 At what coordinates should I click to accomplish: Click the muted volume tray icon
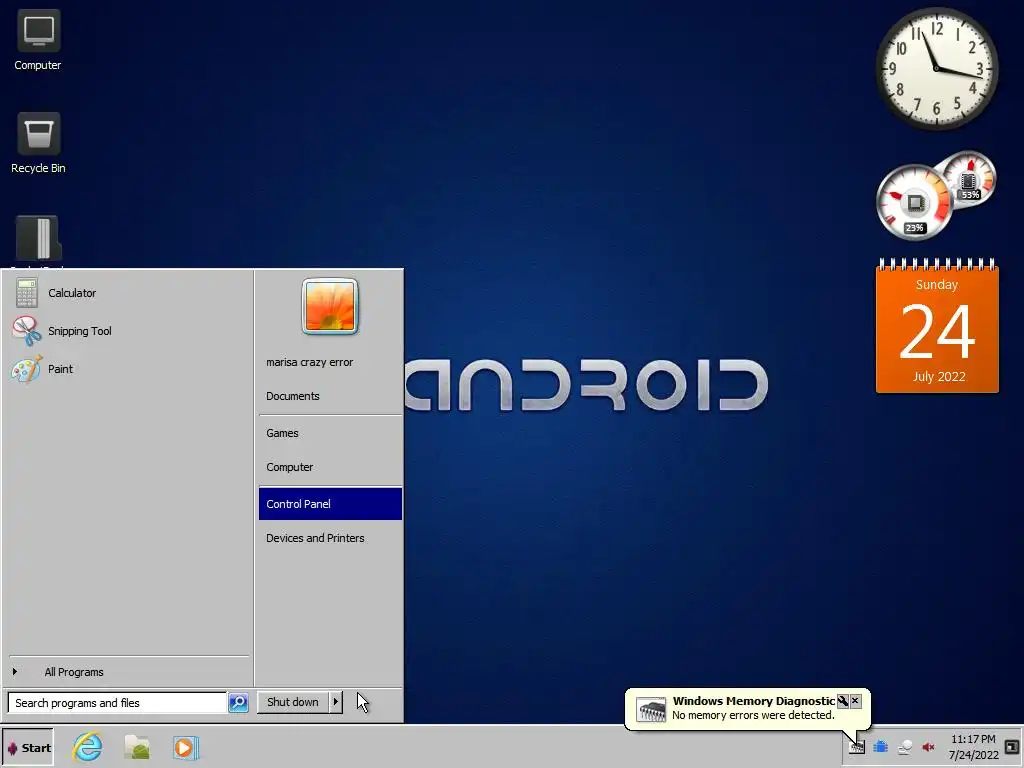[x=928, y=747]
